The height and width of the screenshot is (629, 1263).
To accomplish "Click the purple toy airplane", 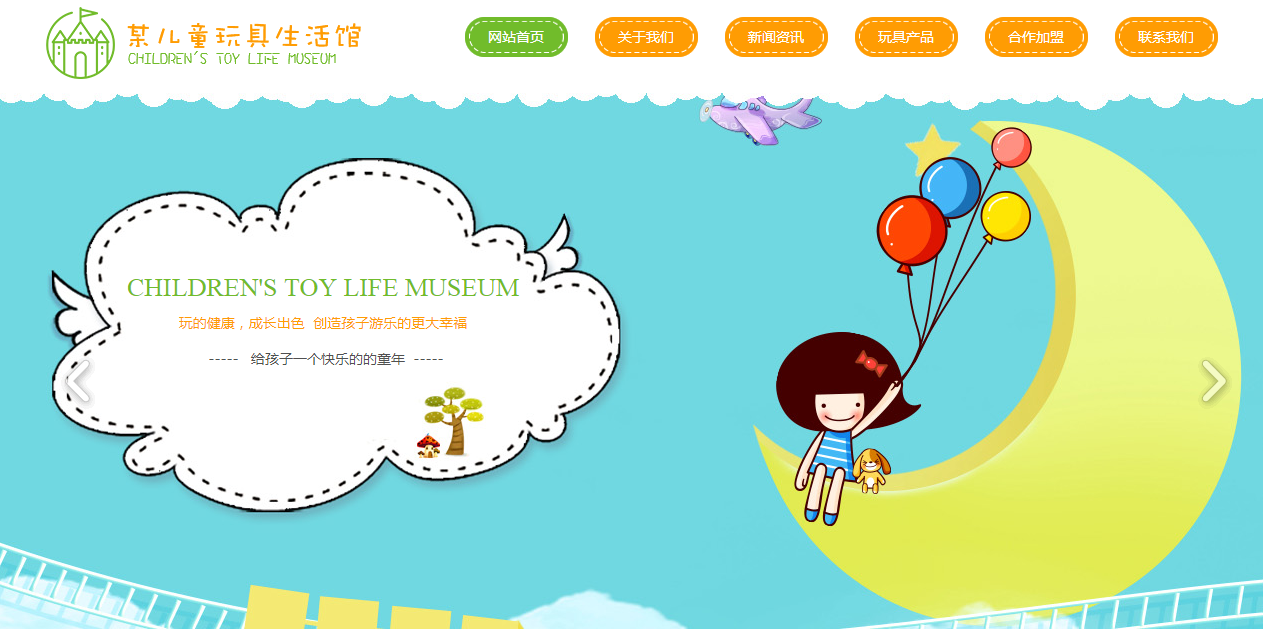I will [760, 119].
